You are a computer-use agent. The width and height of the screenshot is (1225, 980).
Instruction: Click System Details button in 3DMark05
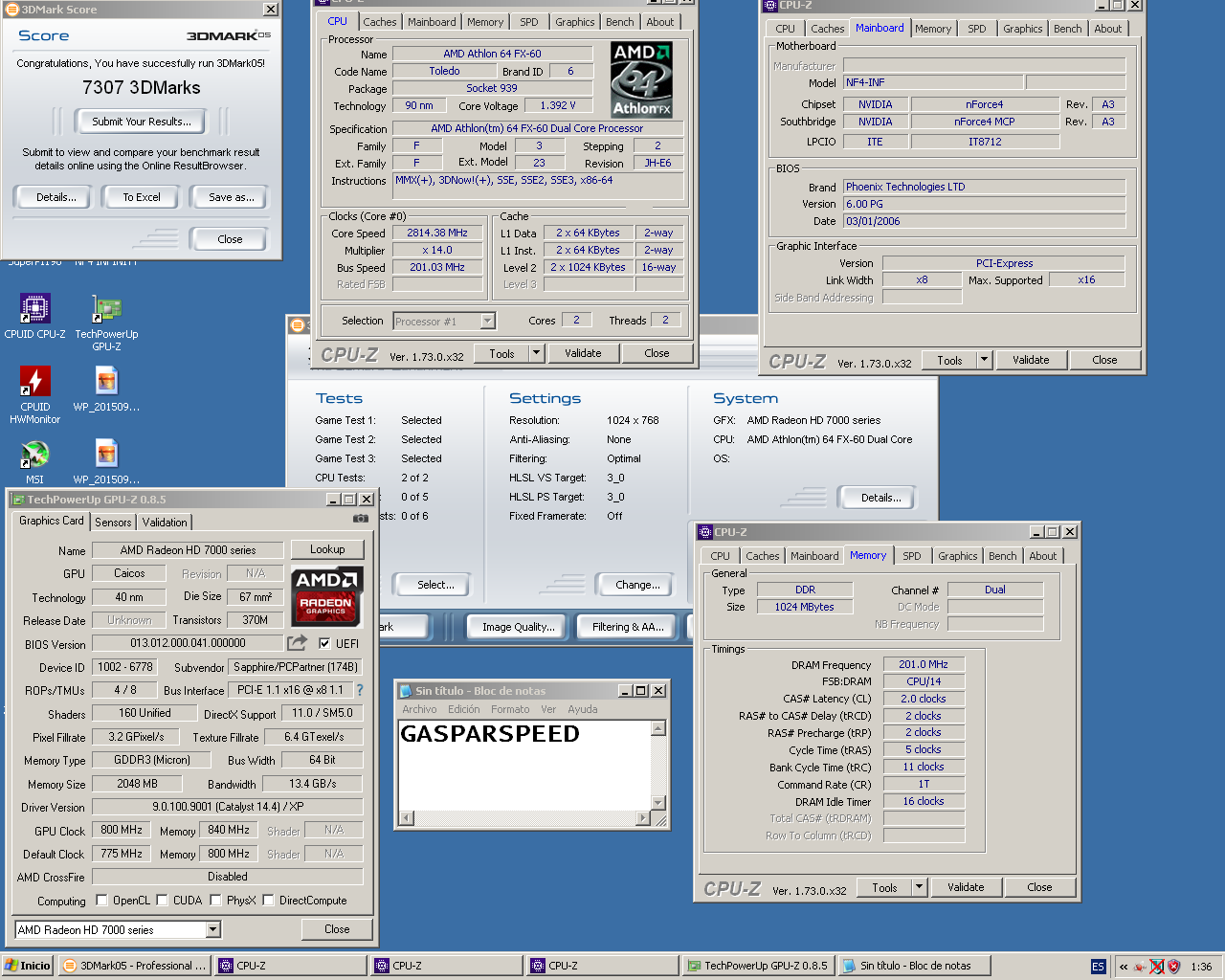click(x=880, y=498)
